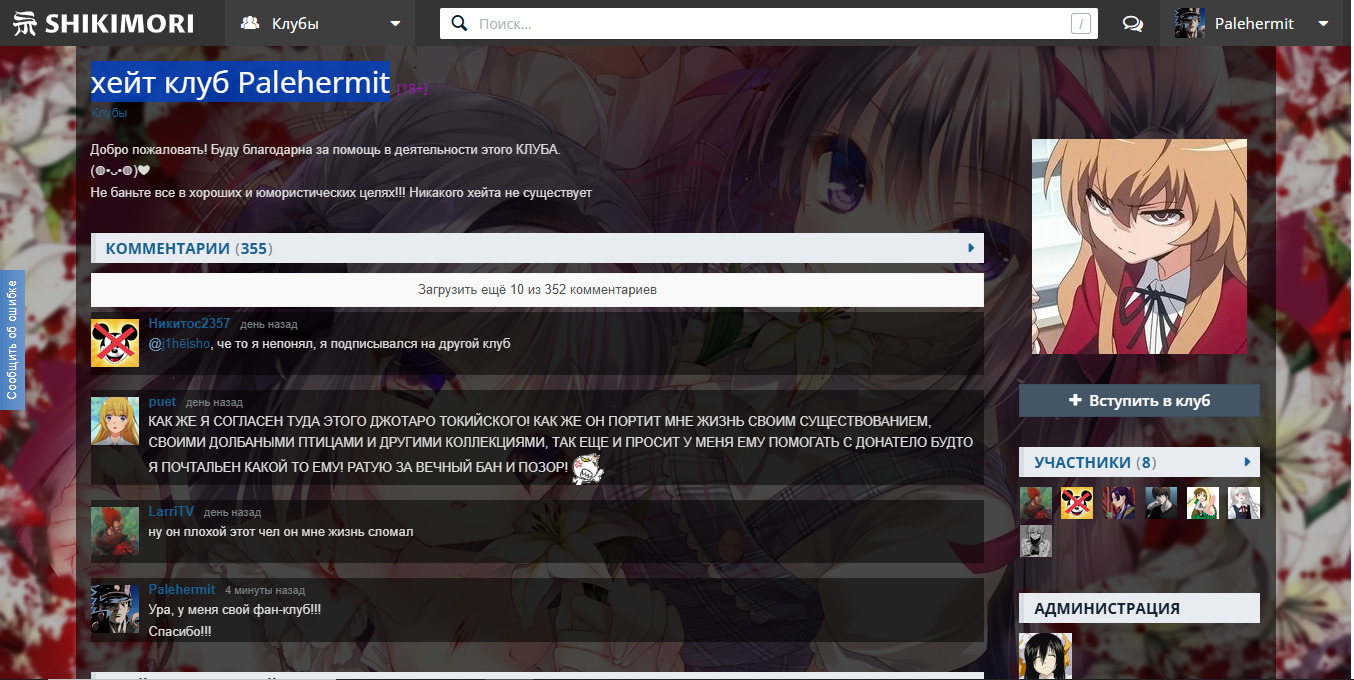1354x680 pixels.
Task: Click the administrator's avatar under Администрация
Action: click(x=1045, y=656)
